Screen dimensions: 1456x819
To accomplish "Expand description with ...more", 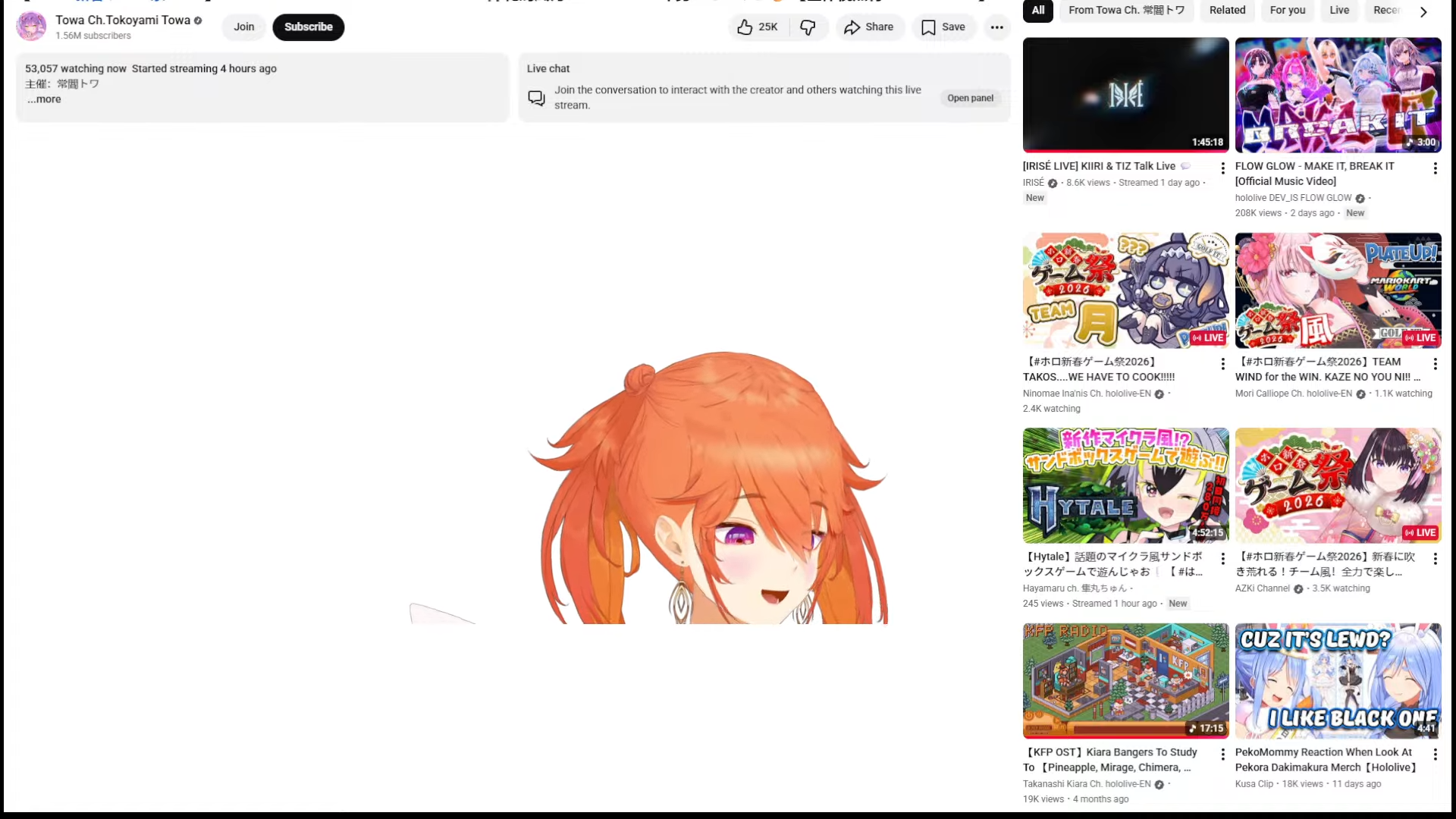I will point(44,99).
